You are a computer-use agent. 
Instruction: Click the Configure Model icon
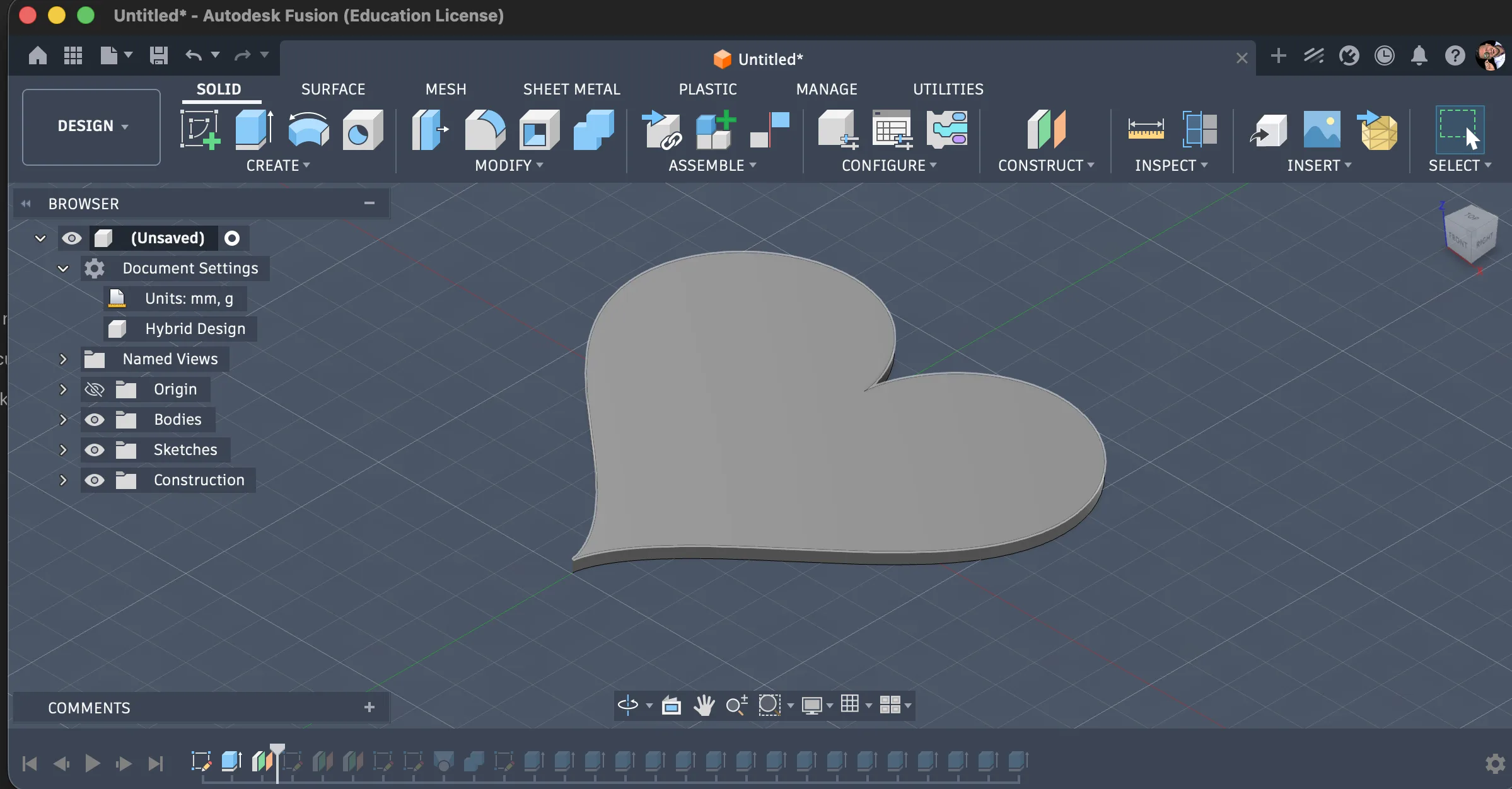coord(838,129)
